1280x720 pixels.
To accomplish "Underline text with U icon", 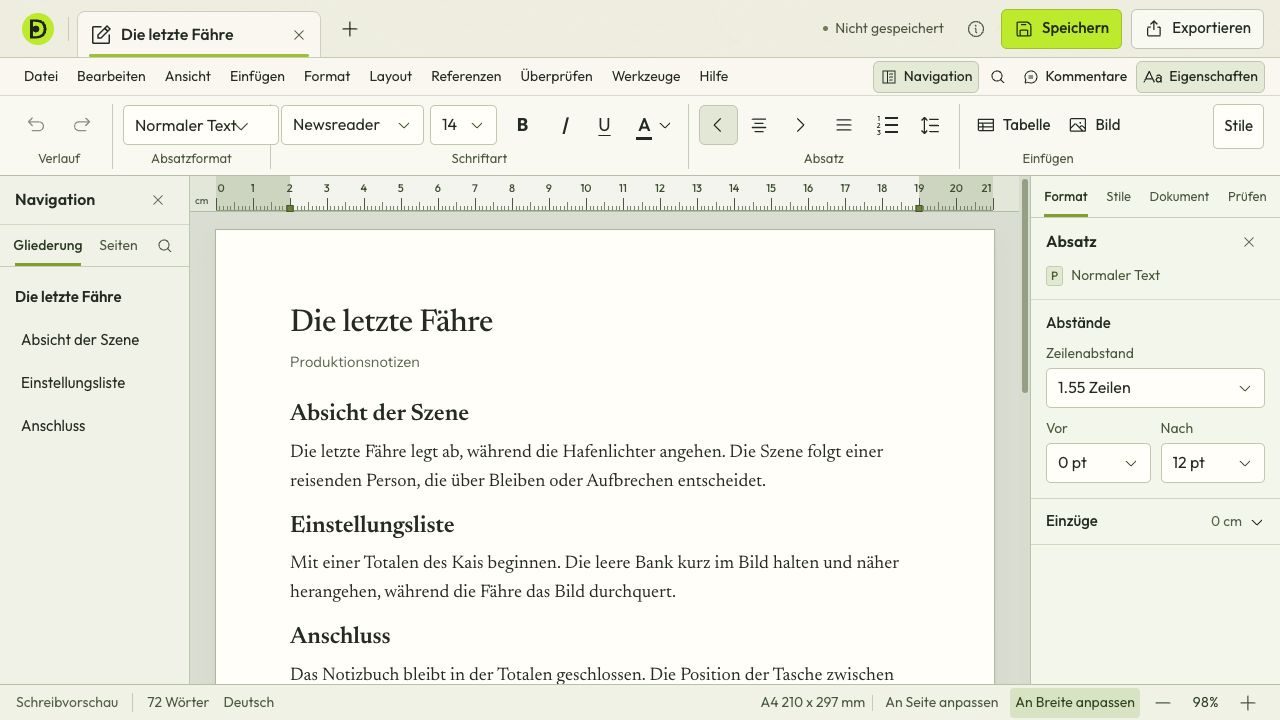I will [x=604, y=125].
